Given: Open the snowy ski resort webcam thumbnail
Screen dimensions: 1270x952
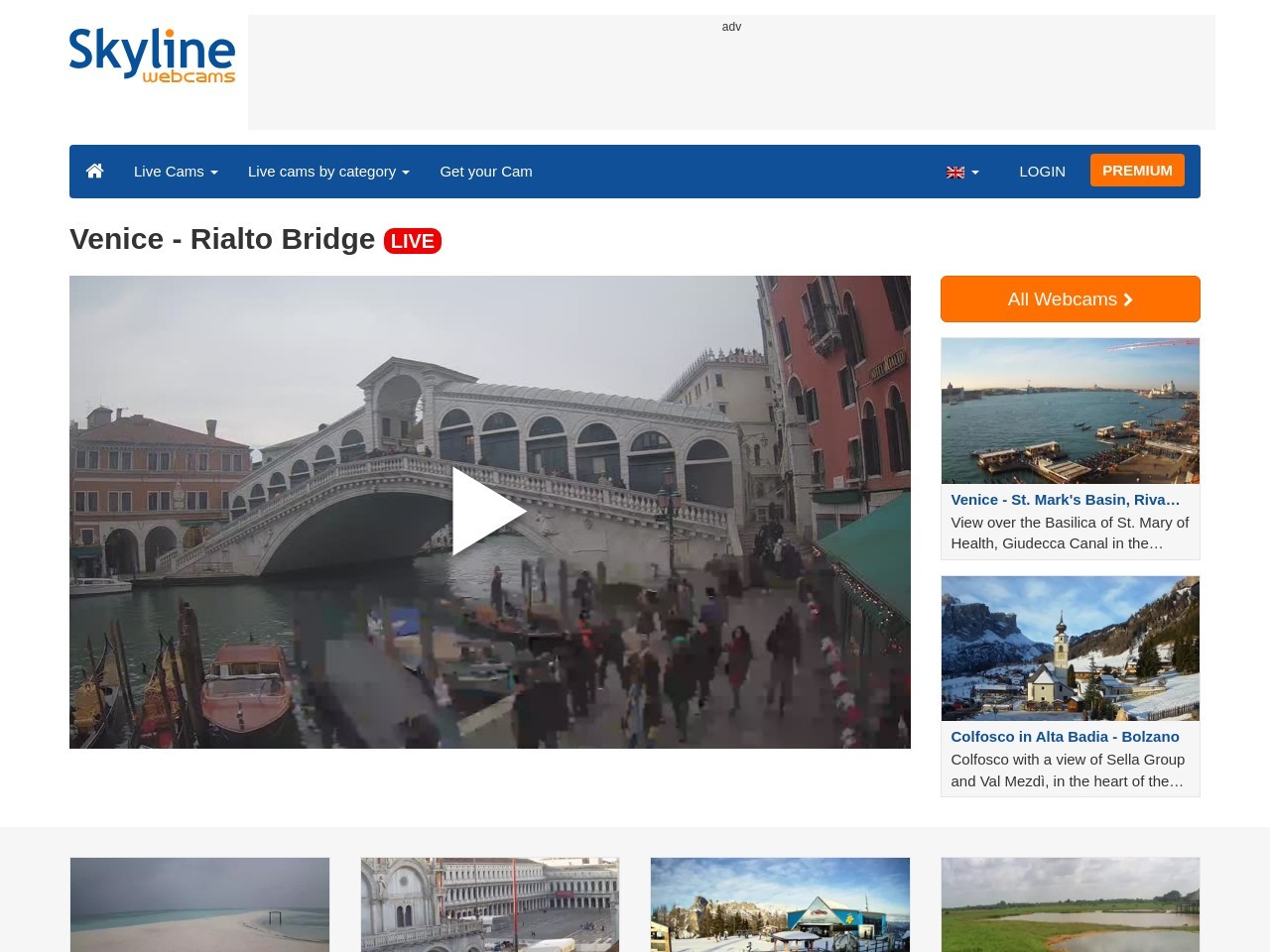Looking at the screenshot, I should (780, 904).
